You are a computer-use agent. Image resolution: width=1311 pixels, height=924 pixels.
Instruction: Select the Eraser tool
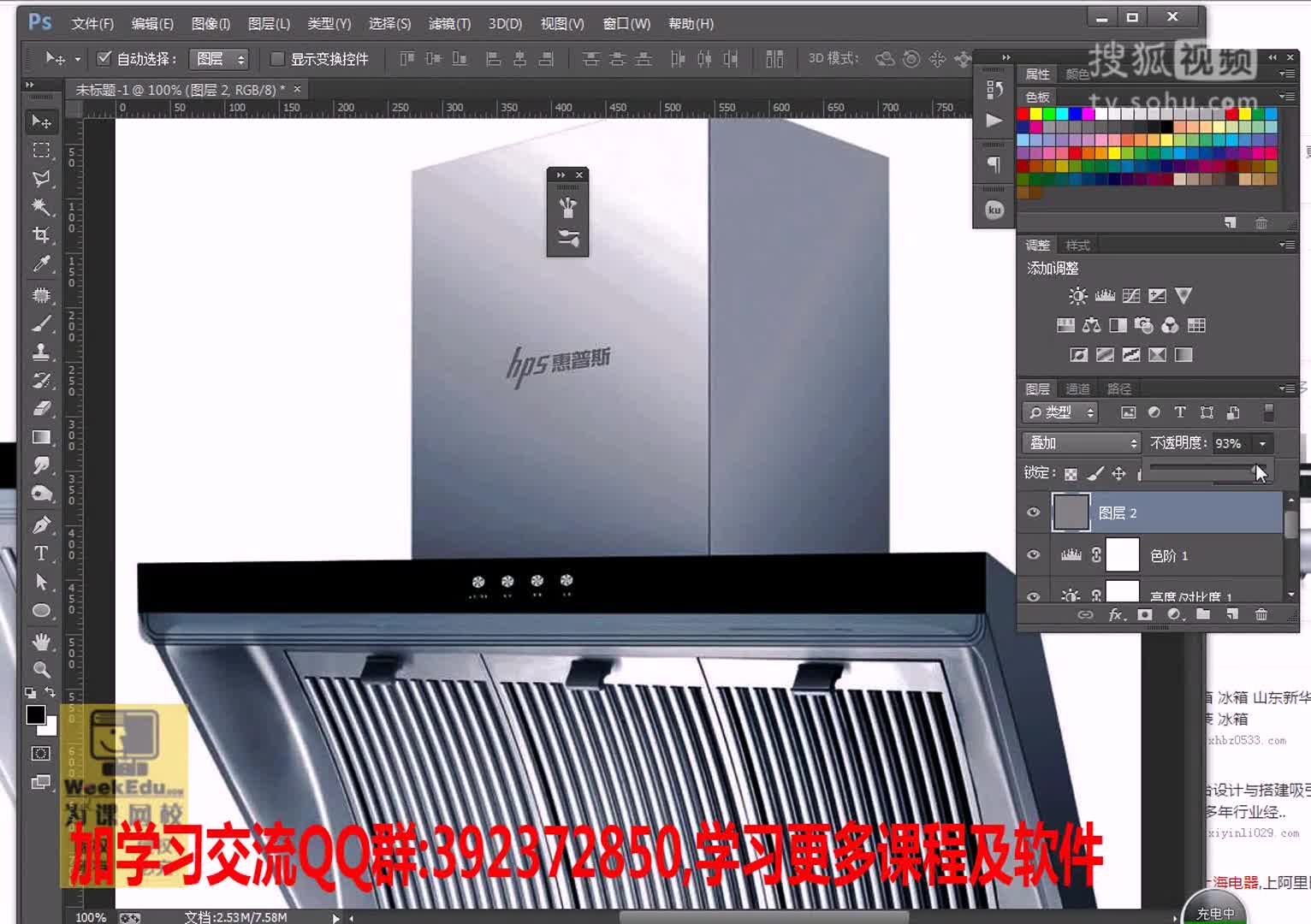coord(41,409)
